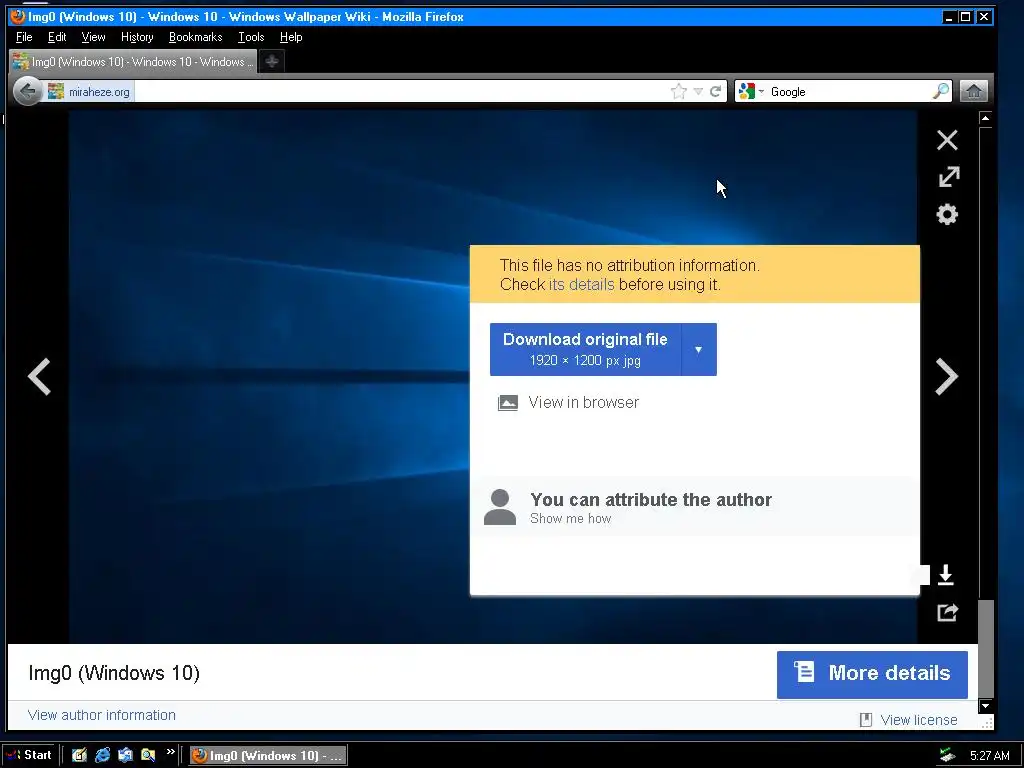Viewport: 1024px width, 768px height.
Task: Click the search folder icon in quick launch
Action: point(148,756)
